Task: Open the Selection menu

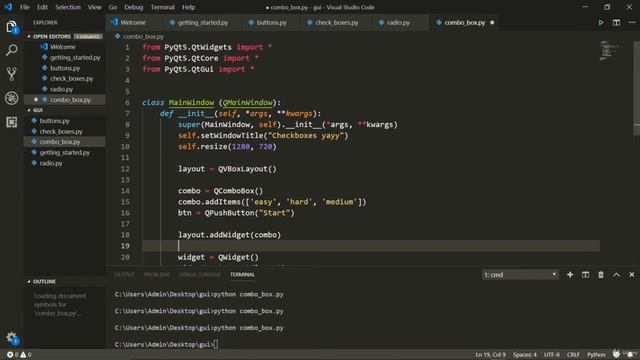Action: (x=68, y=7)
